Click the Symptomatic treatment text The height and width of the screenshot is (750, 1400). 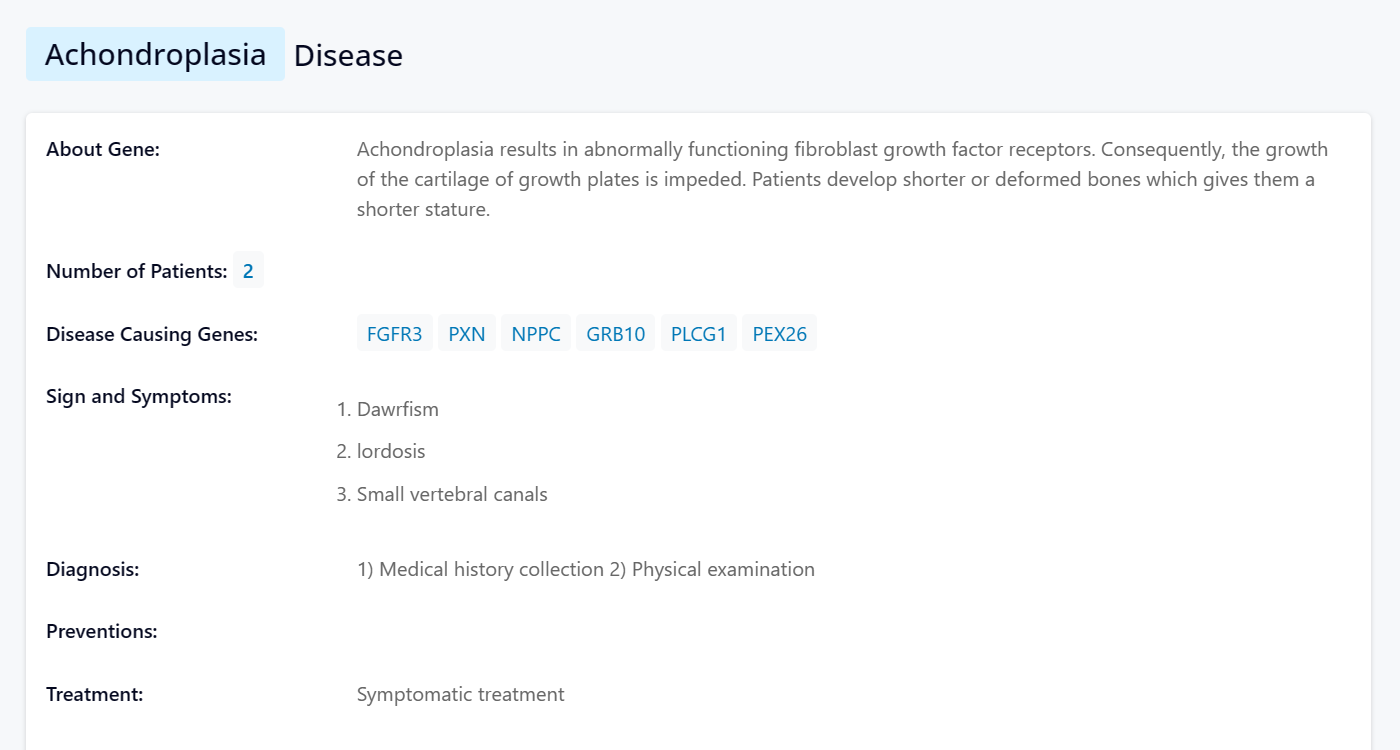[460, 694]
